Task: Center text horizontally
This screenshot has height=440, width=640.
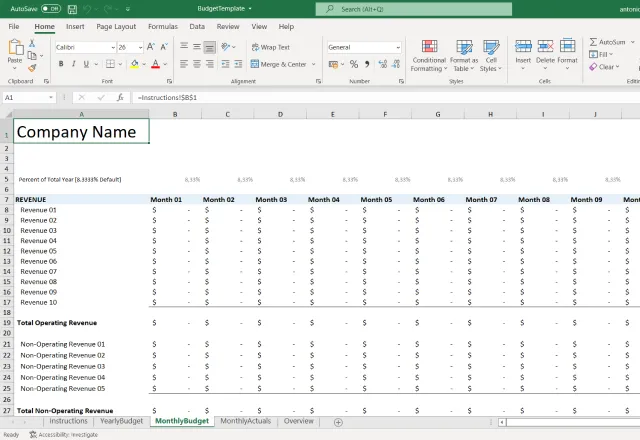Action: tap(197, 64)
